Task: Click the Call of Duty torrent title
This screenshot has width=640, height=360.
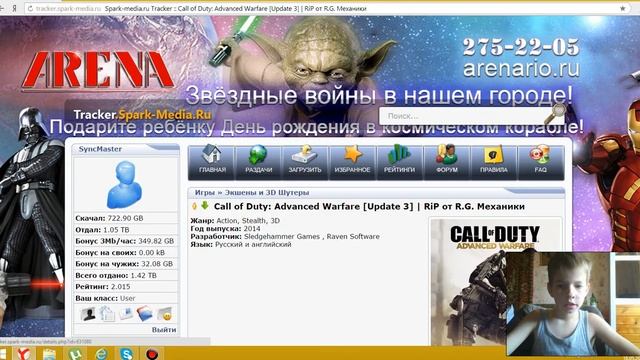Action: click(x=369, y=207)
